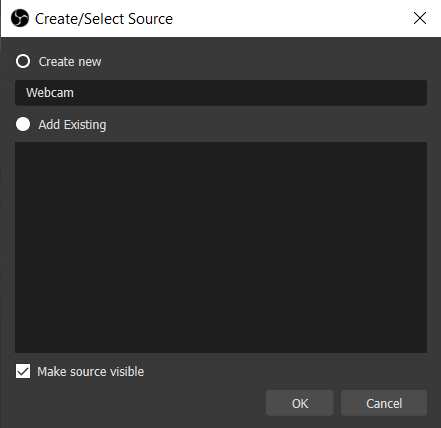Screen dimensions: 441x428
Task: Click the OK text to accept source
Action: [300, 404]
